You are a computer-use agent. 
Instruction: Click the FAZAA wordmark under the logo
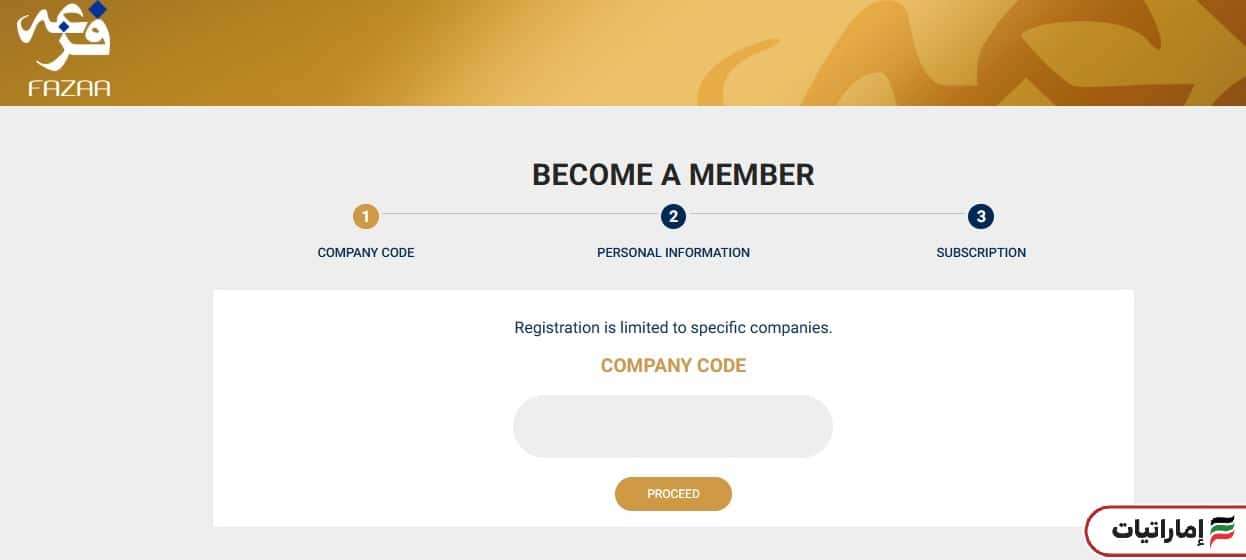click(x=69, y=88)
